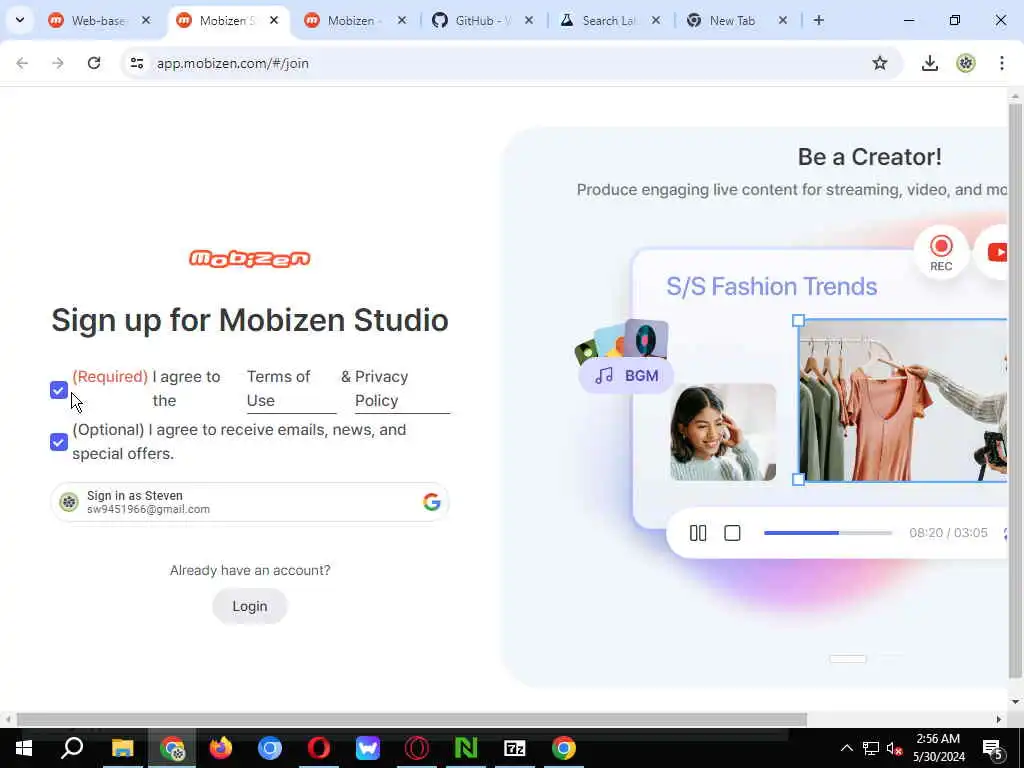The image size is (1024, 768).
Task: Click the BGM music badge
Action: point(626,376)
